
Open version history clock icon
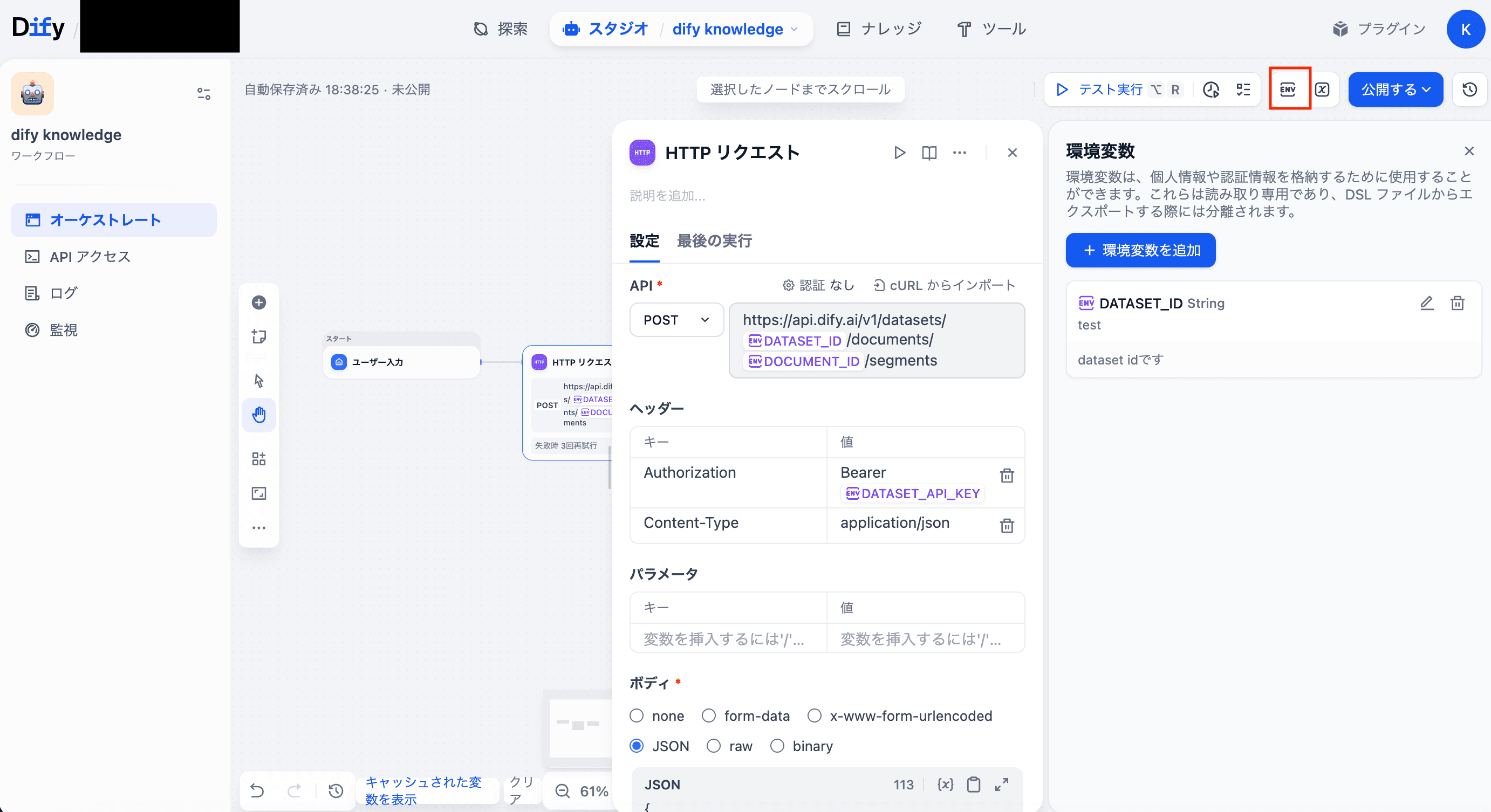tap(1469, 90)
